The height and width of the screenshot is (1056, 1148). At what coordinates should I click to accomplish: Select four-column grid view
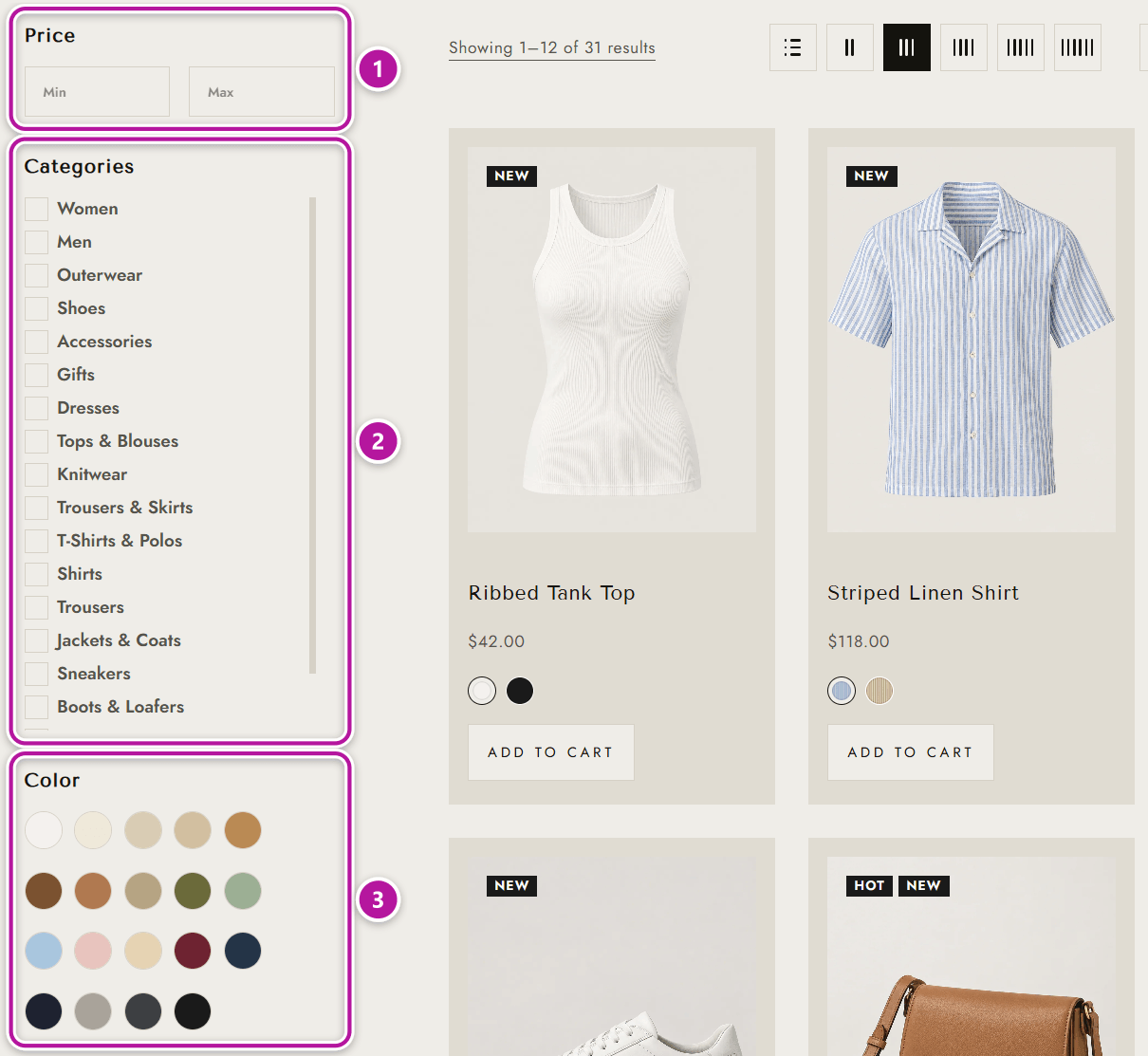tap(964, 47)
